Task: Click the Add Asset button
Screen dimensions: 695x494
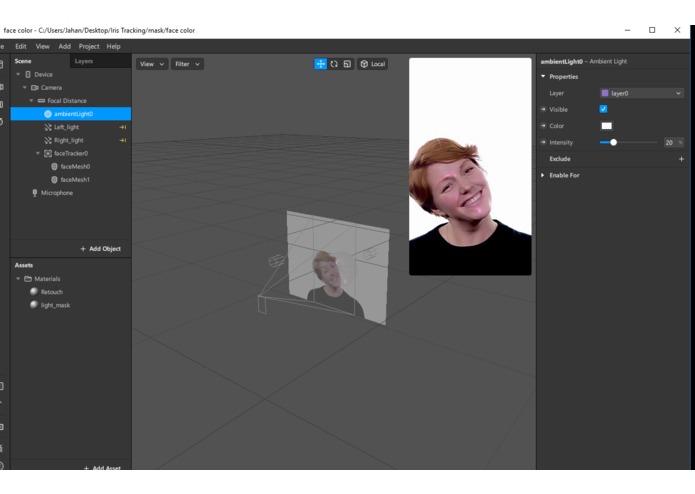Action: point(102,468)
